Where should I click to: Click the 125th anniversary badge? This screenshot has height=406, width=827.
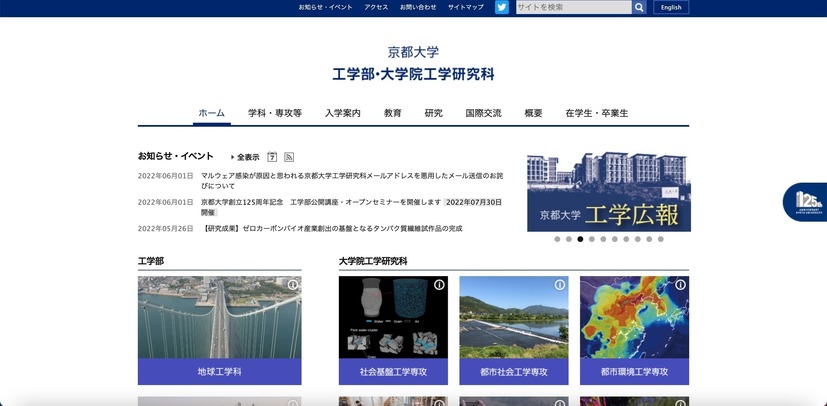(807, 202)
